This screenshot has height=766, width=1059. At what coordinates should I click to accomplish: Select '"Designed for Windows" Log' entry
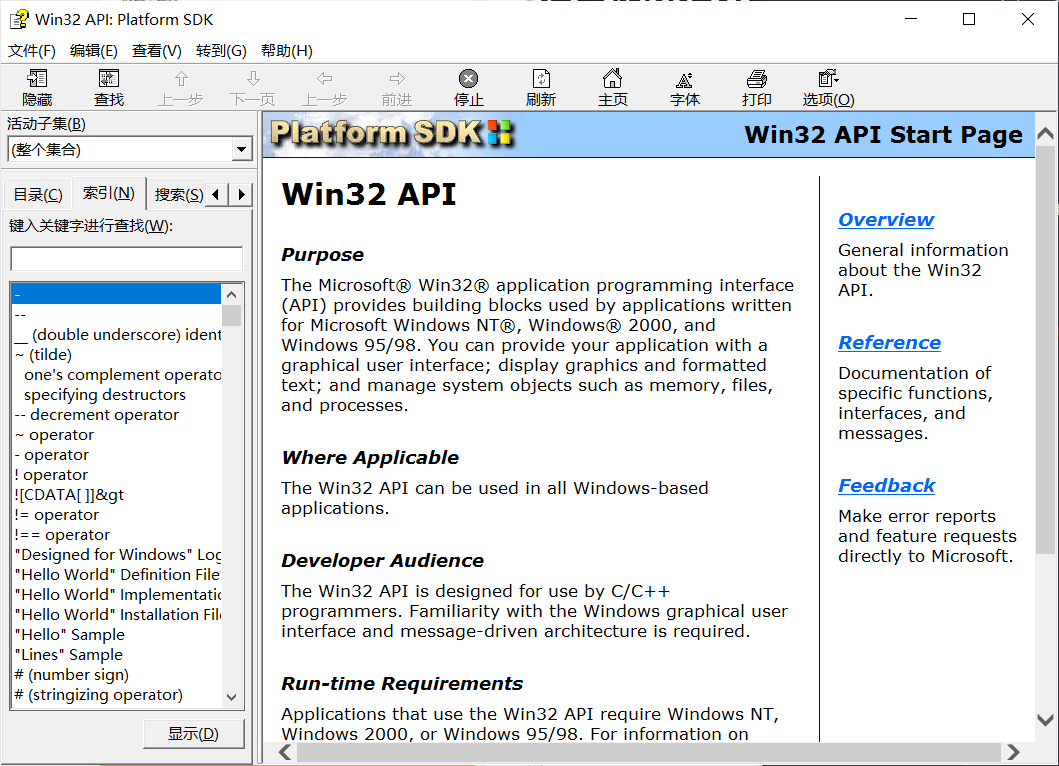[x=116, y=555]
